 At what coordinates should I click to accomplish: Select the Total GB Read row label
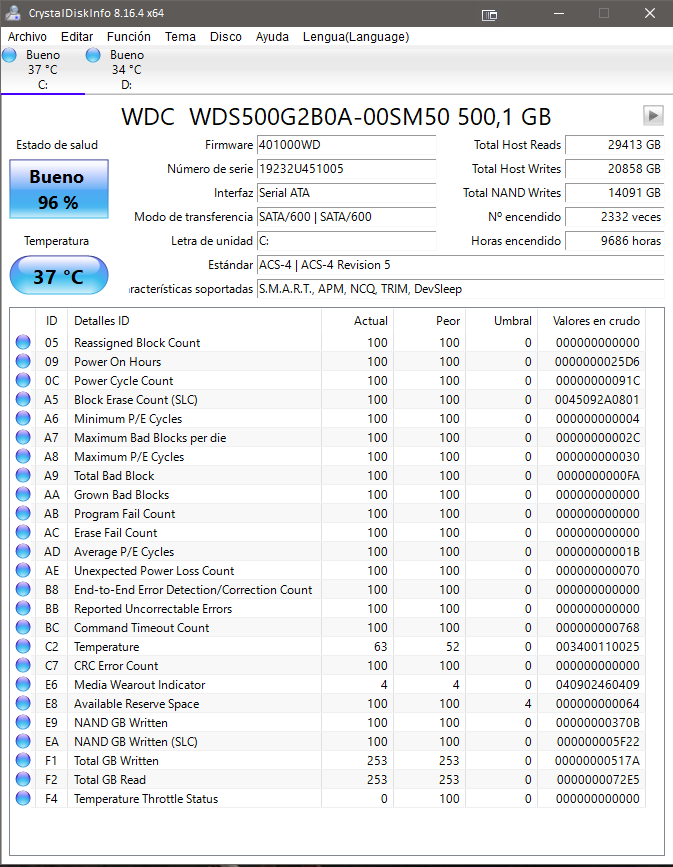pos(109,780)
